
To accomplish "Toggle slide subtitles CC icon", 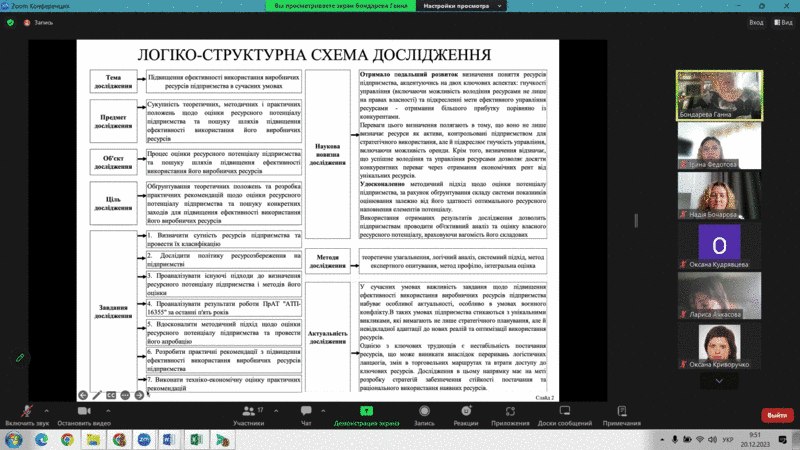I will 111,395.
